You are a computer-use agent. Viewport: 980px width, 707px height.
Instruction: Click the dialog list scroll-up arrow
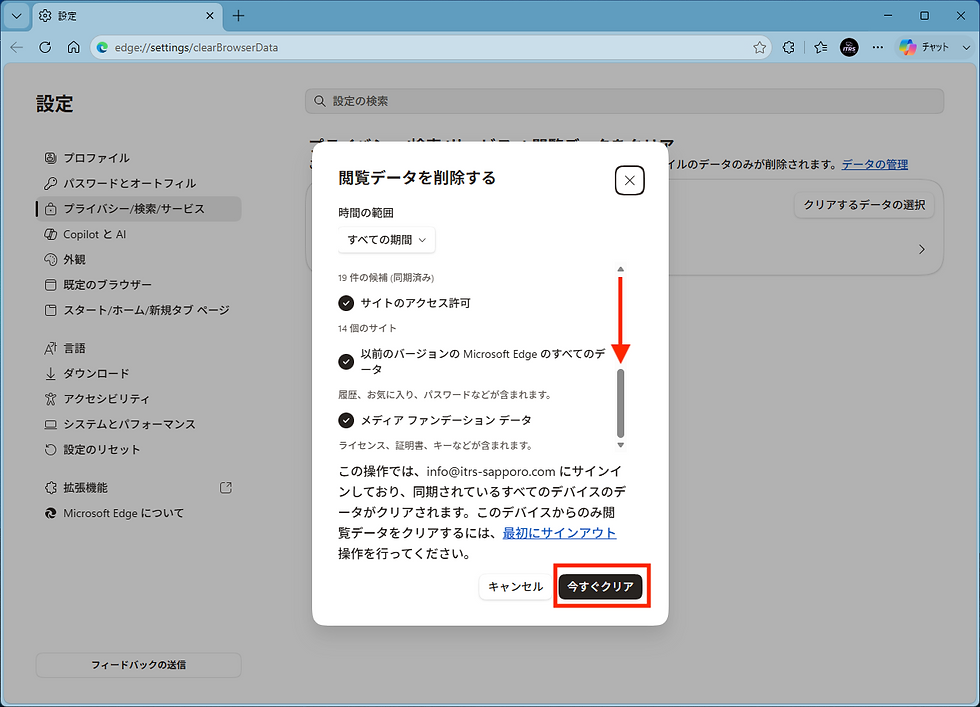coord(621,269)
